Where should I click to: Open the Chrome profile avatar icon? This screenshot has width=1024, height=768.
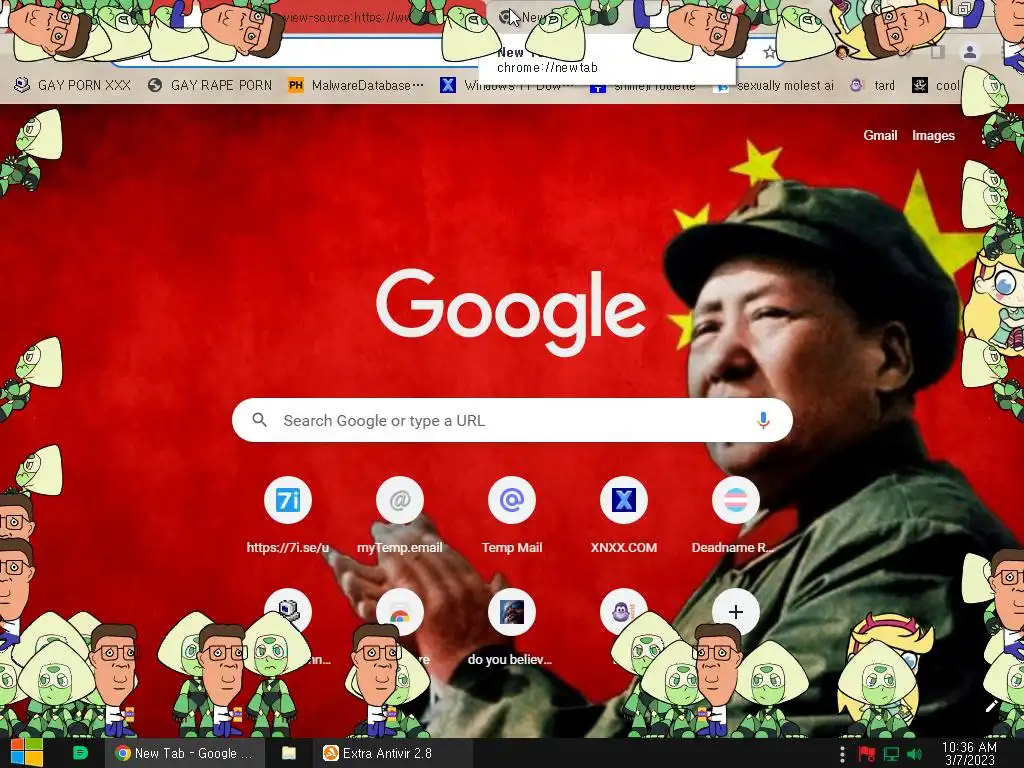pos(970,52)
